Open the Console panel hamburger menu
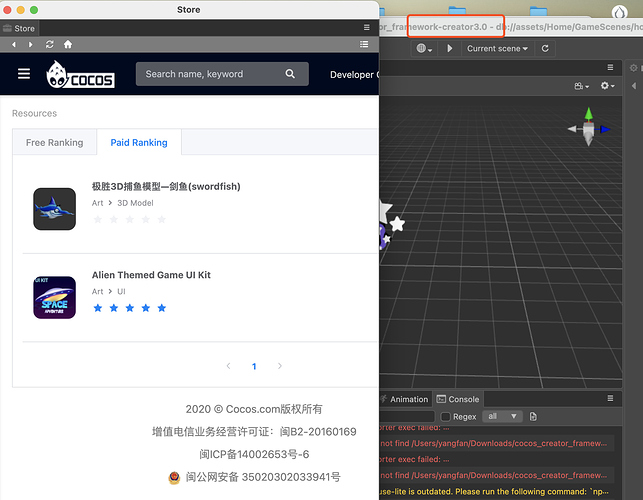This screenshot has width=643, height=500. coord(610,398)
